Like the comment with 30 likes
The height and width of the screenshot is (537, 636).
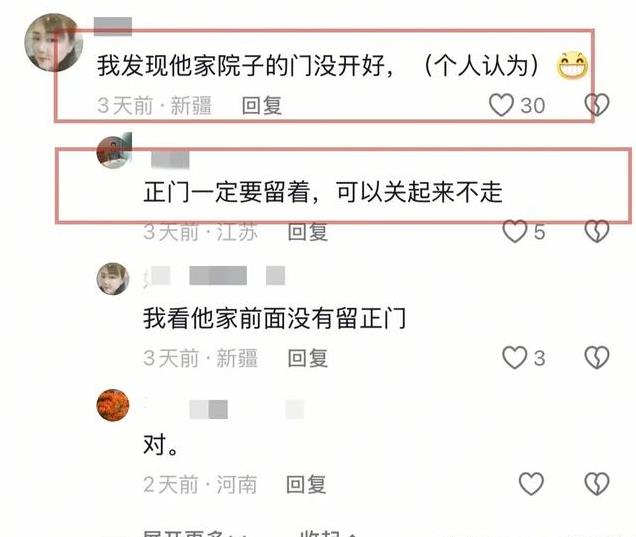(x=501, y=105)
